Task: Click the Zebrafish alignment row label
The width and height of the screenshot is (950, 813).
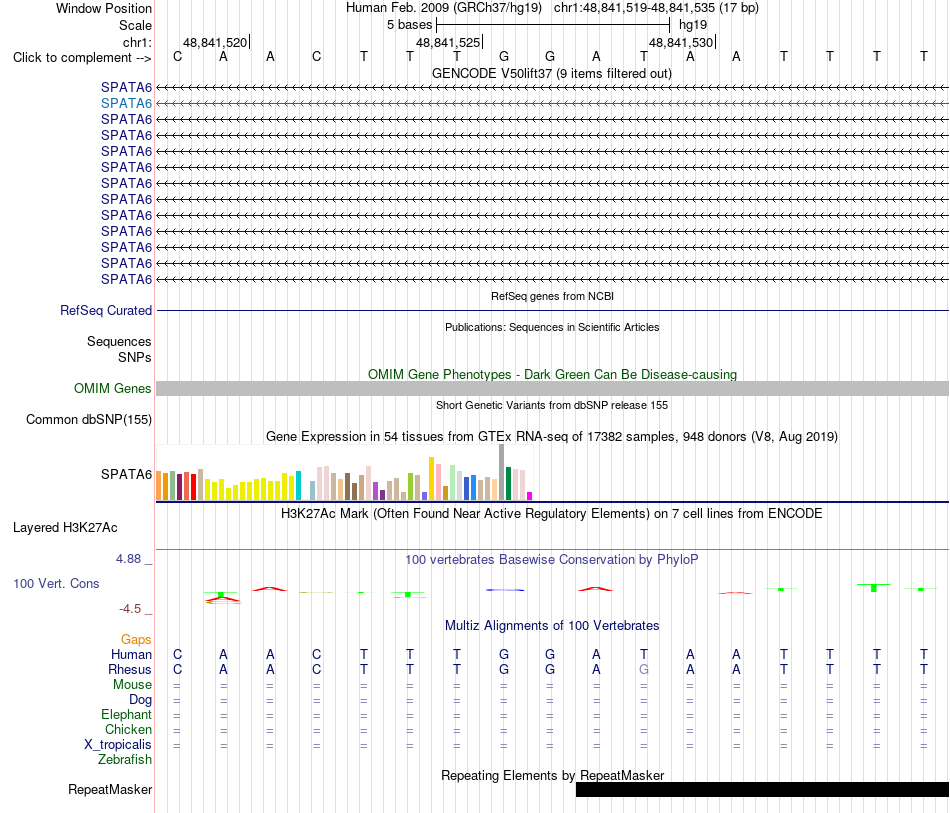Action: (x=125, y=759)
